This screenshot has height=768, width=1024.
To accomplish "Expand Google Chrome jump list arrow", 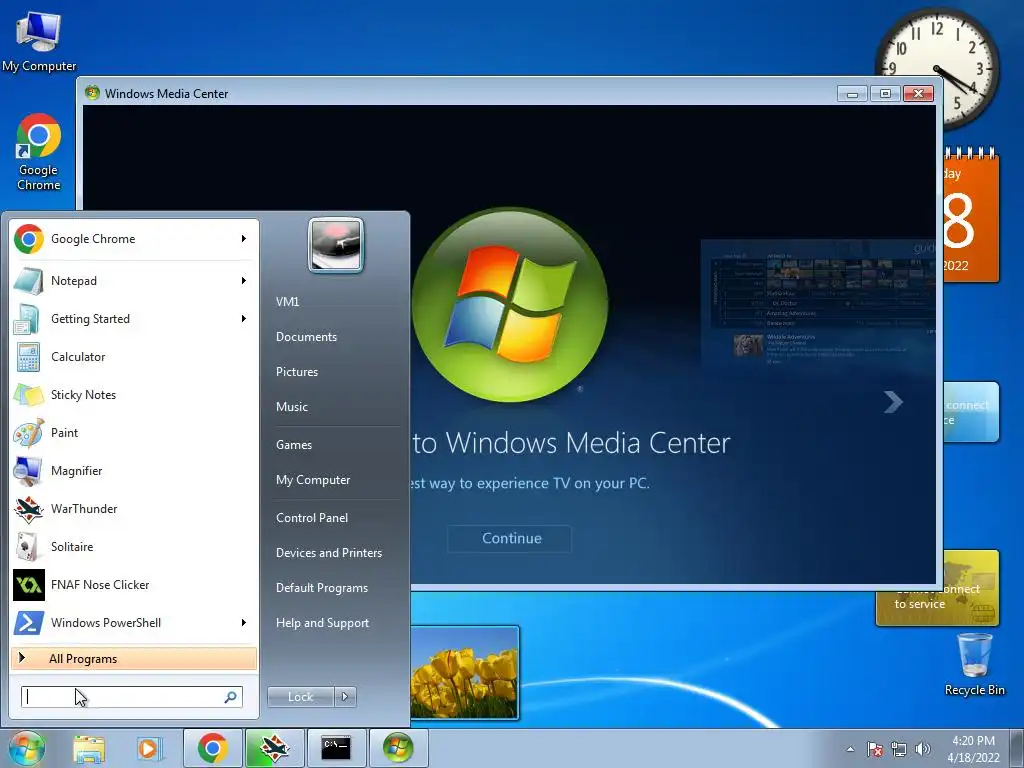I will click(x=244, y=239).
